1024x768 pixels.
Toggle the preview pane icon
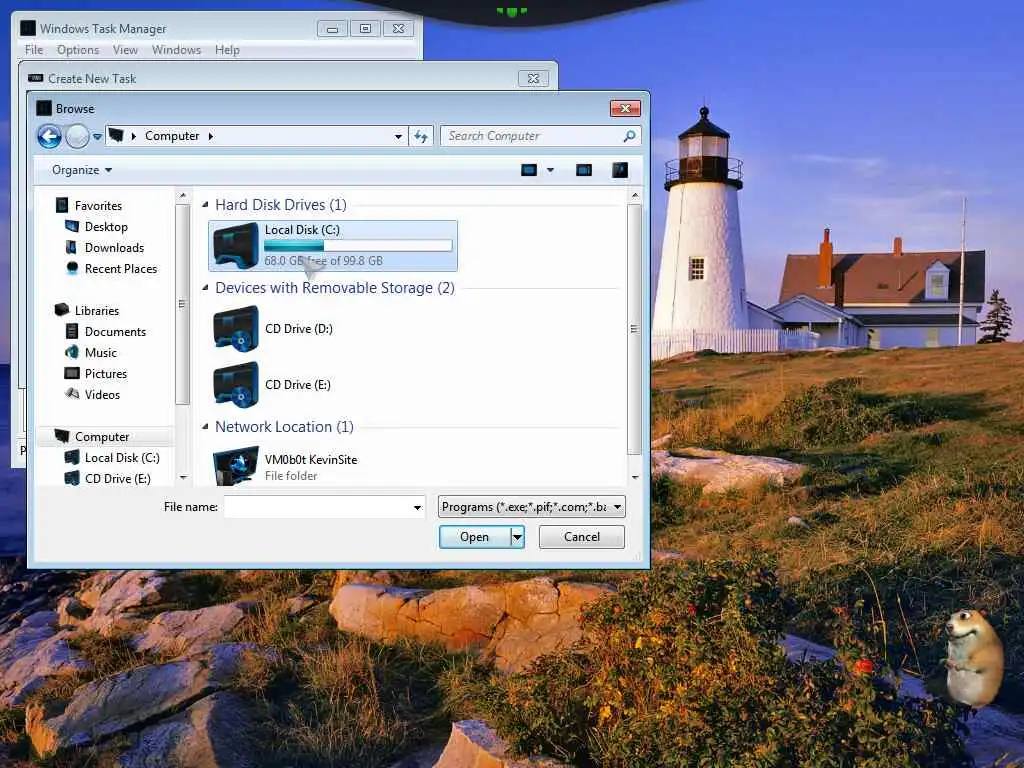click(x=584, y=170)
